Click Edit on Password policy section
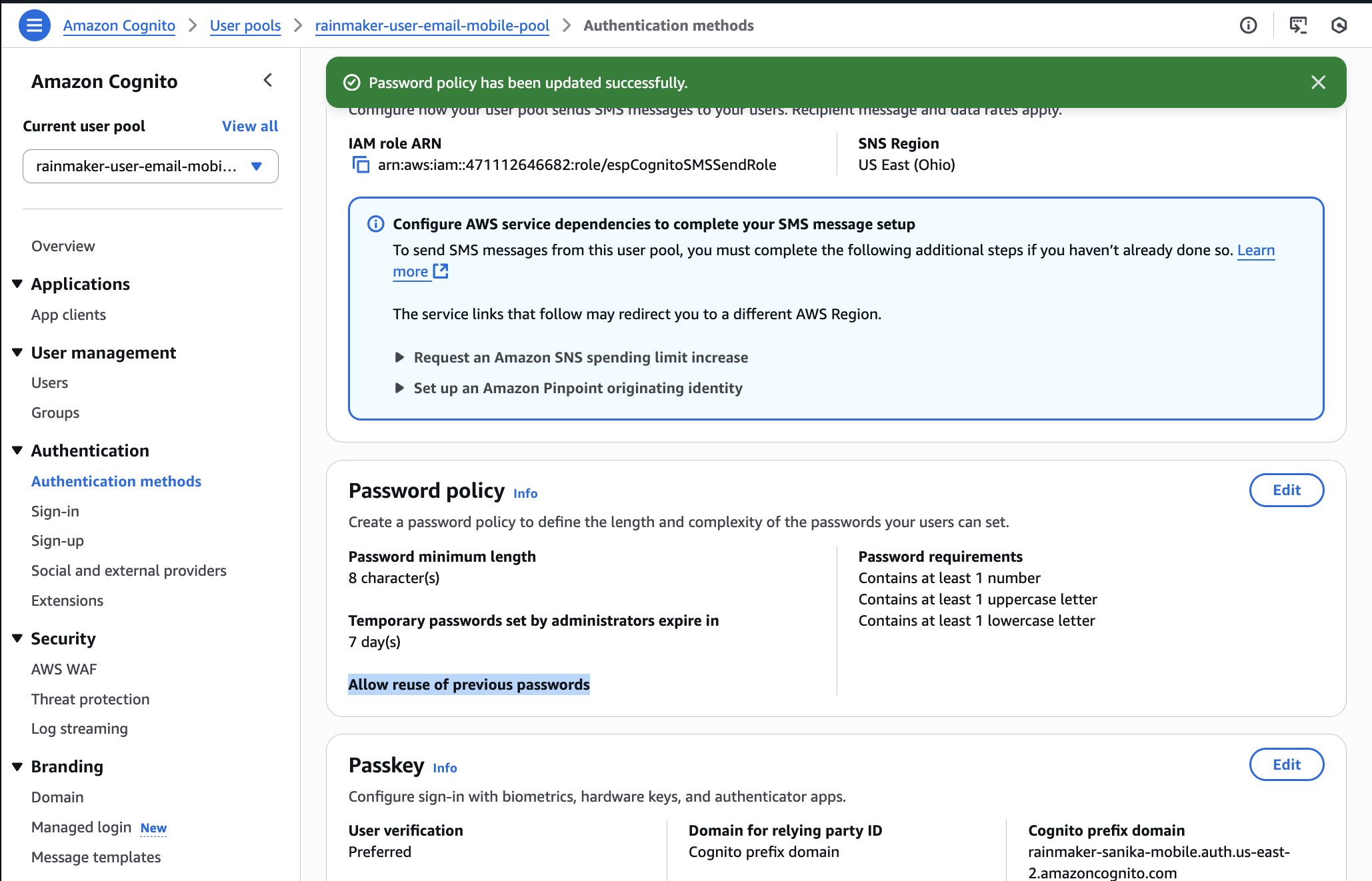1372x881 pixels. tap(1286, 490)
